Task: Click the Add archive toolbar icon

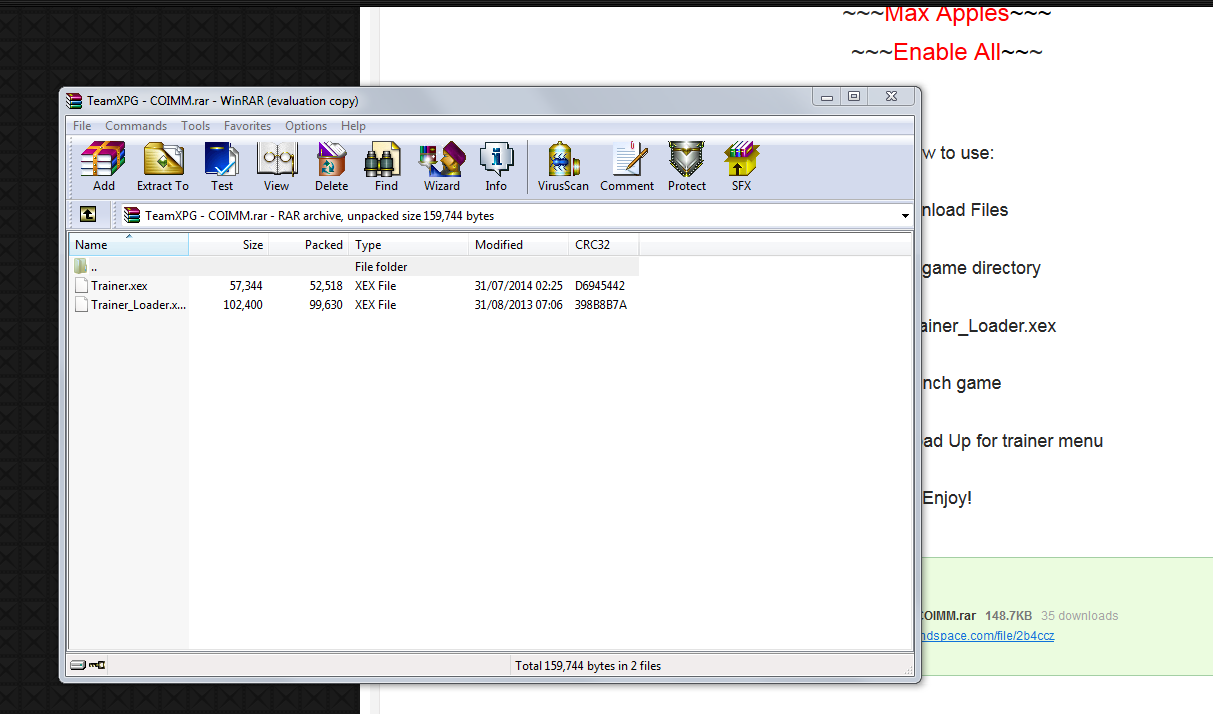Action: (x=104, y=166)
